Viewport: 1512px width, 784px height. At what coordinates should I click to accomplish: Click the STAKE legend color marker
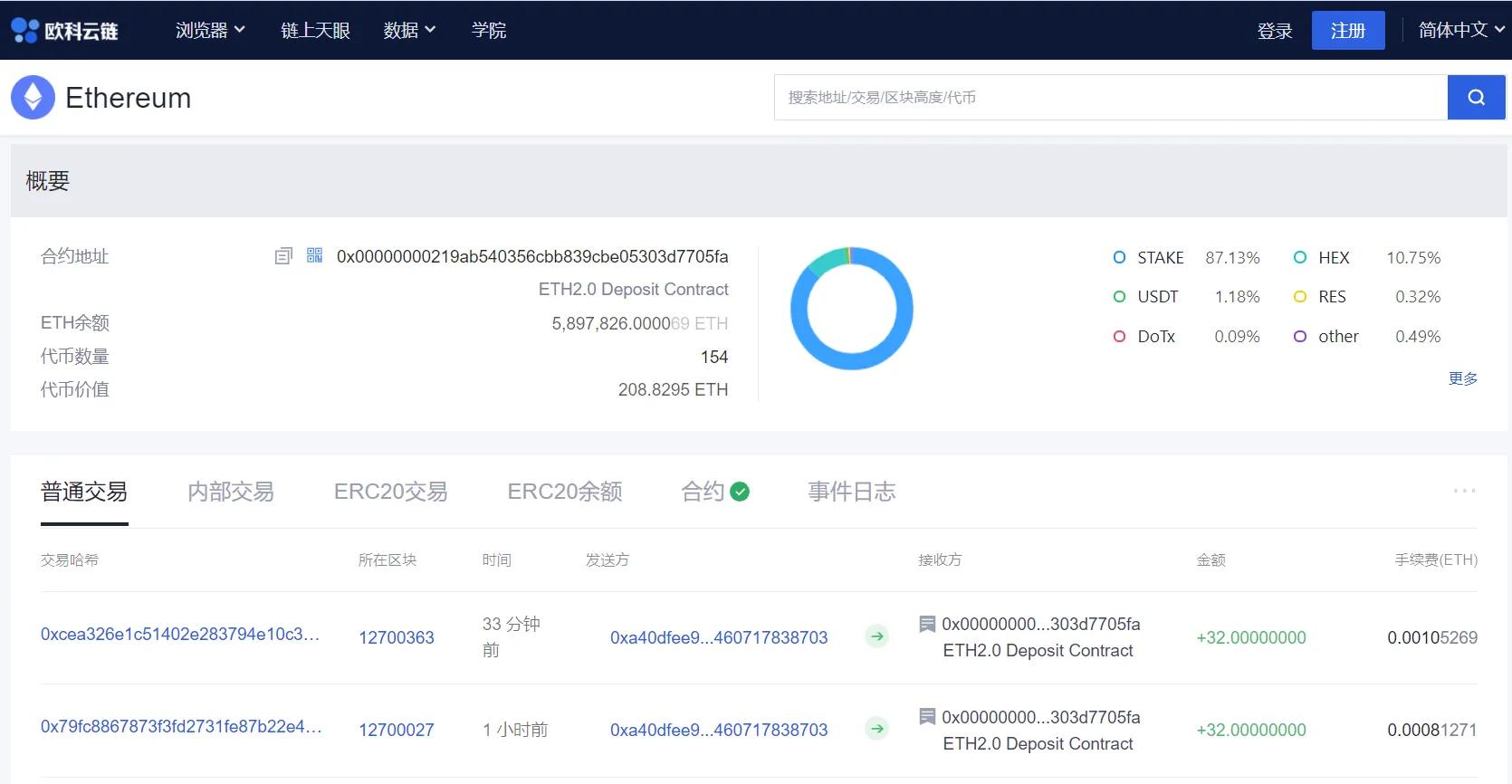[1119, 257]
